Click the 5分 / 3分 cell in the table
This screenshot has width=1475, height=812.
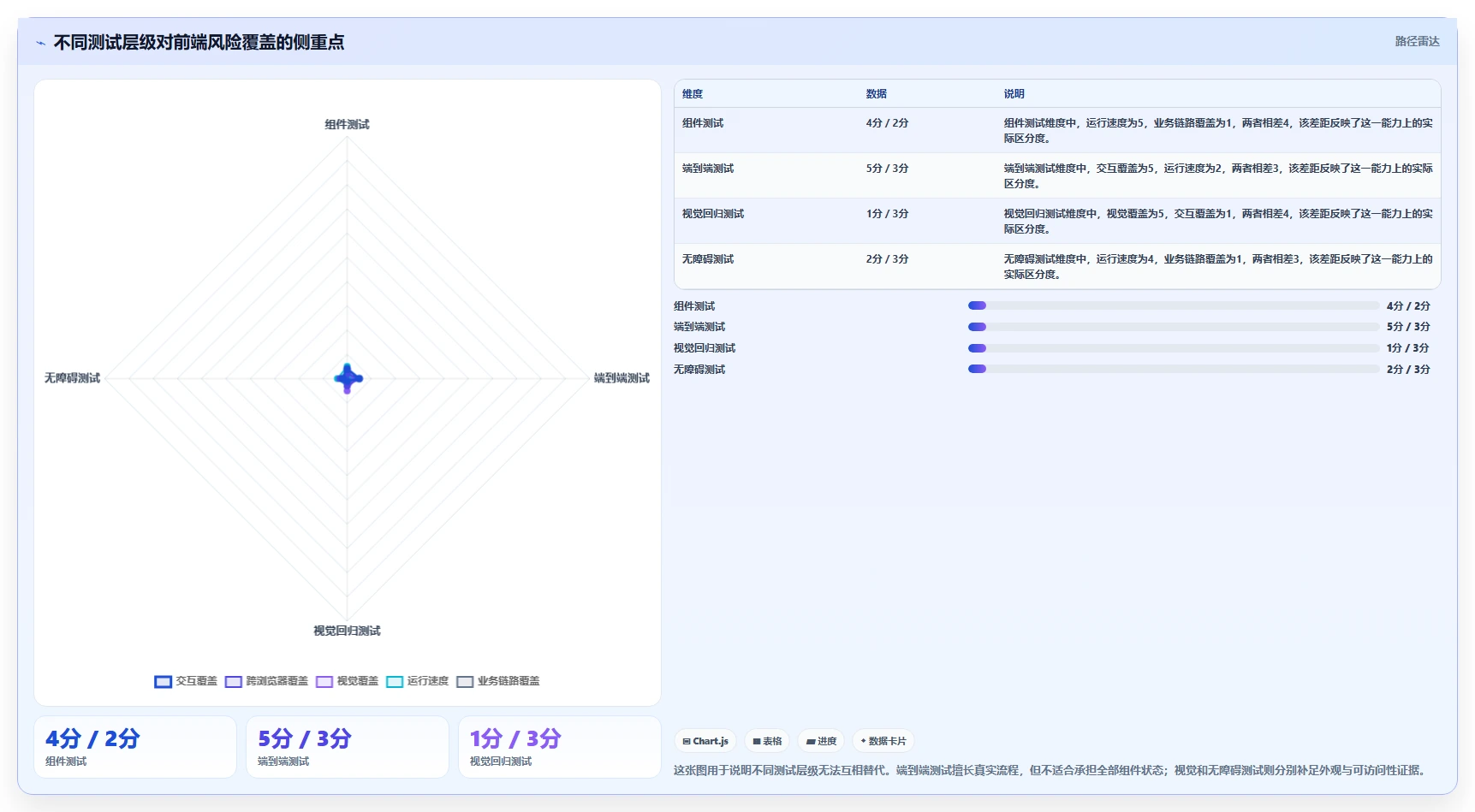click(887, 169)
